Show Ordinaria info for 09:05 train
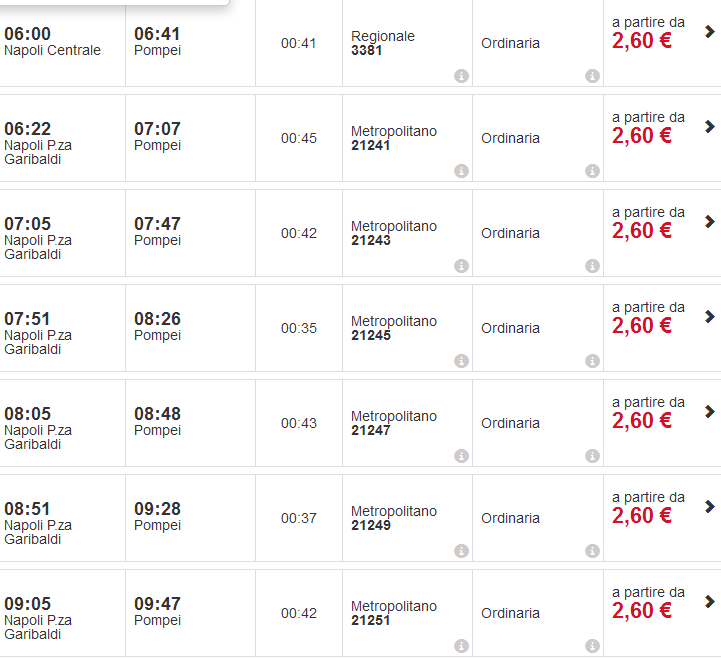 592,646
